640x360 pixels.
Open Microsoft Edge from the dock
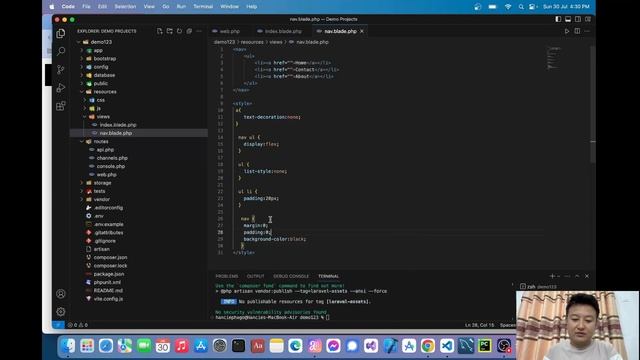pyautogui.click(x=295, y=346)
